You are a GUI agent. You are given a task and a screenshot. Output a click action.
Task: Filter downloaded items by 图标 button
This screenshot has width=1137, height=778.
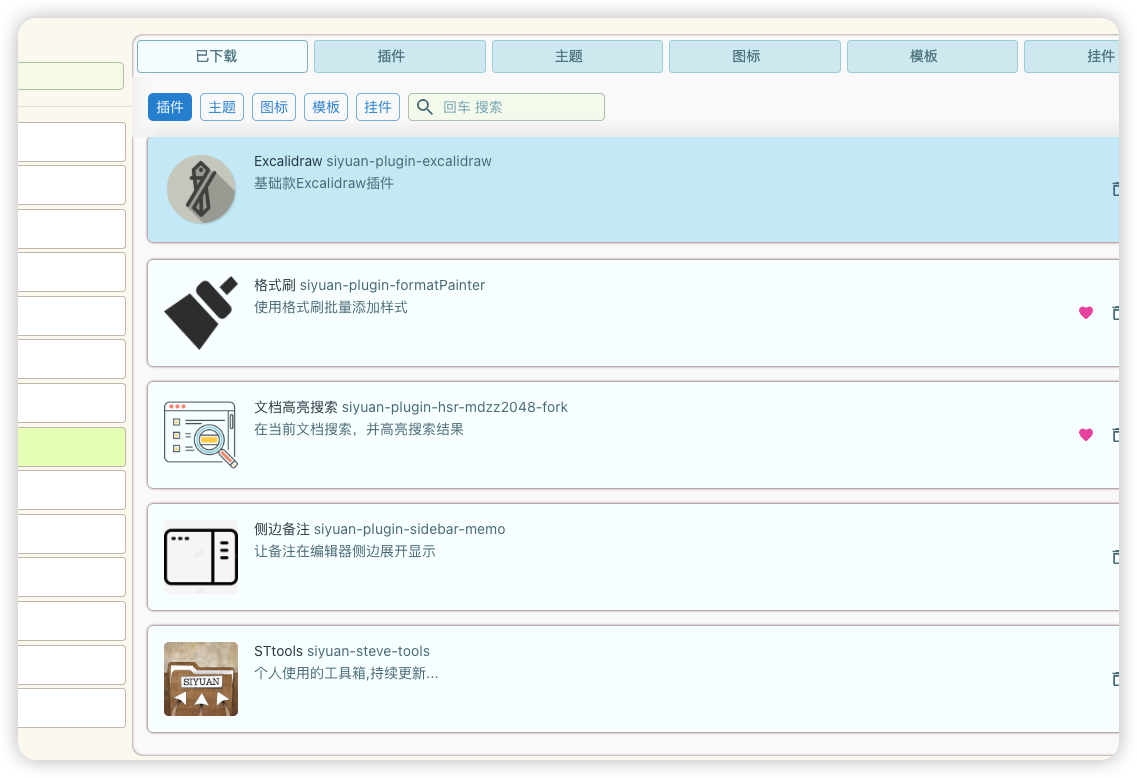pos(274,107)
